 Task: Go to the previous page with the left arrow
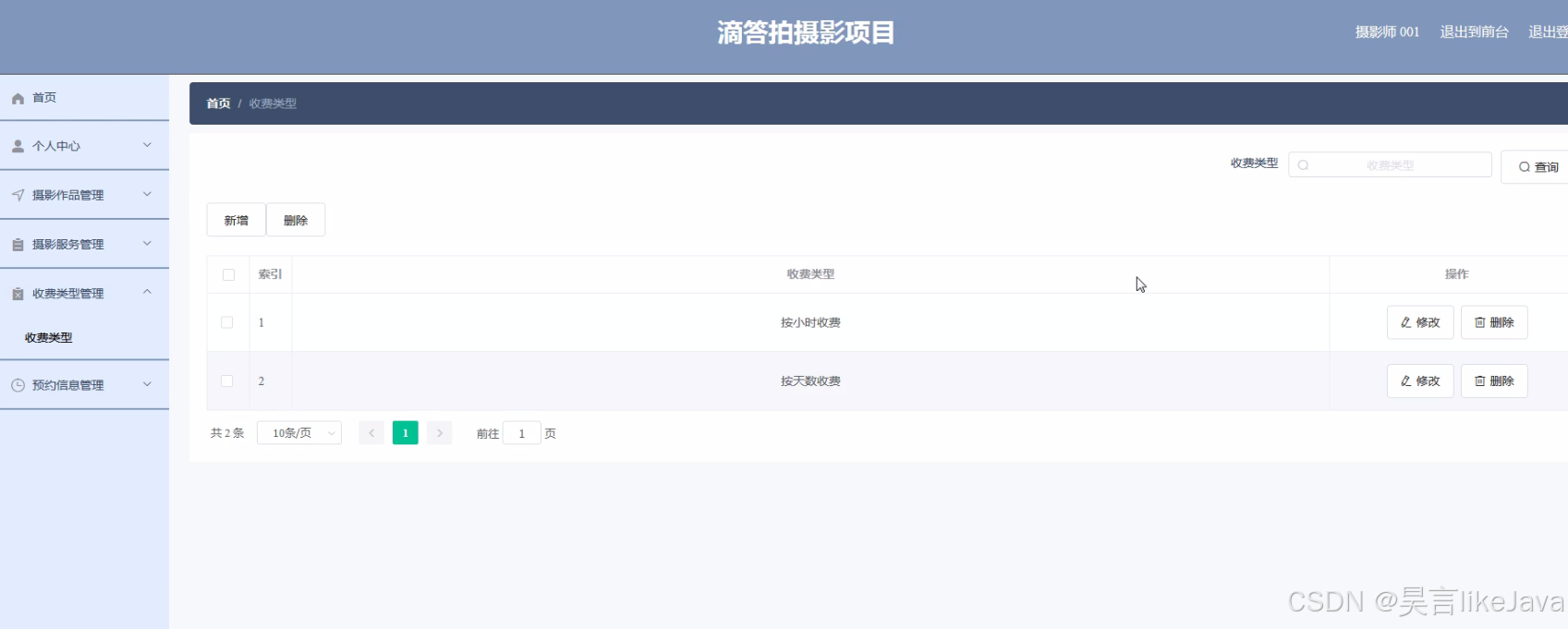(x=371, y=433)
